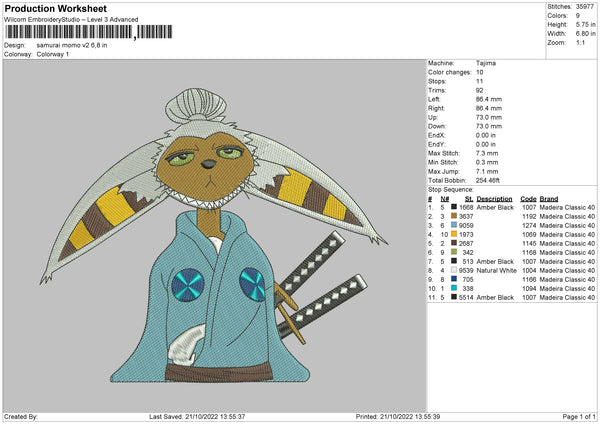Click thread code '1094' in stop 10
This screenshot has height=424, width=600.
(529, 289)
